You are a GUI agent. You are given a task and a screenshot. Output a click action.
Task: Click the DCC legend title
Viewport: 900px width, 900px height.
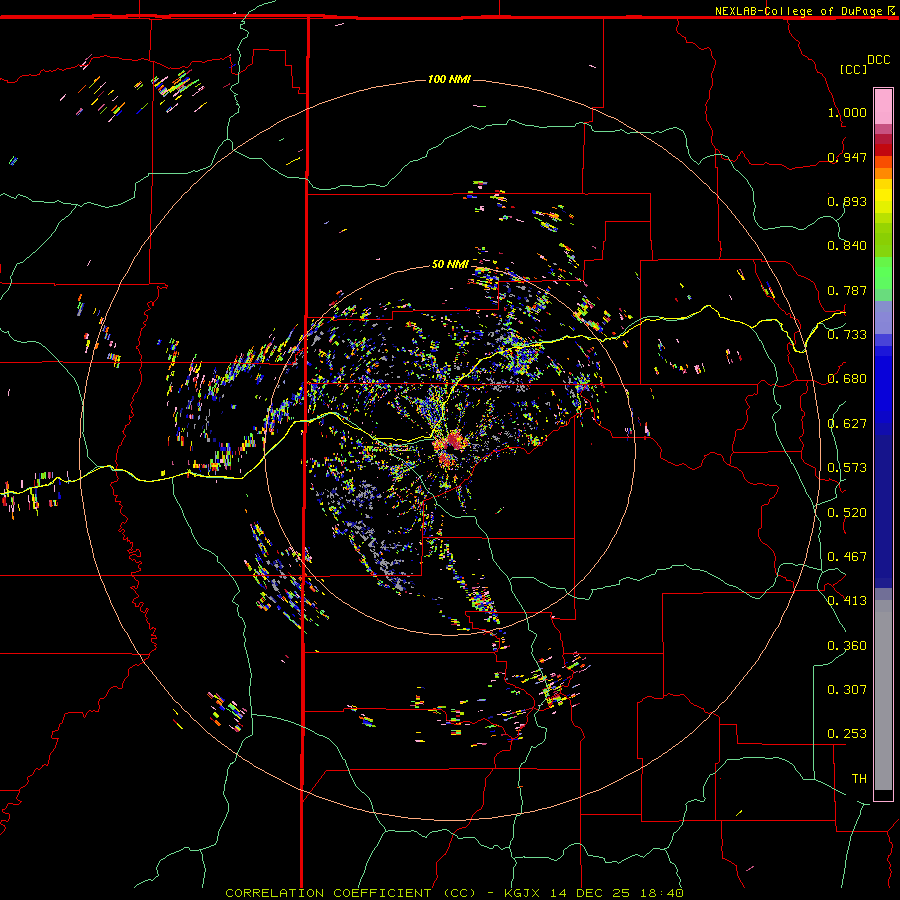[x=878, y=60]
